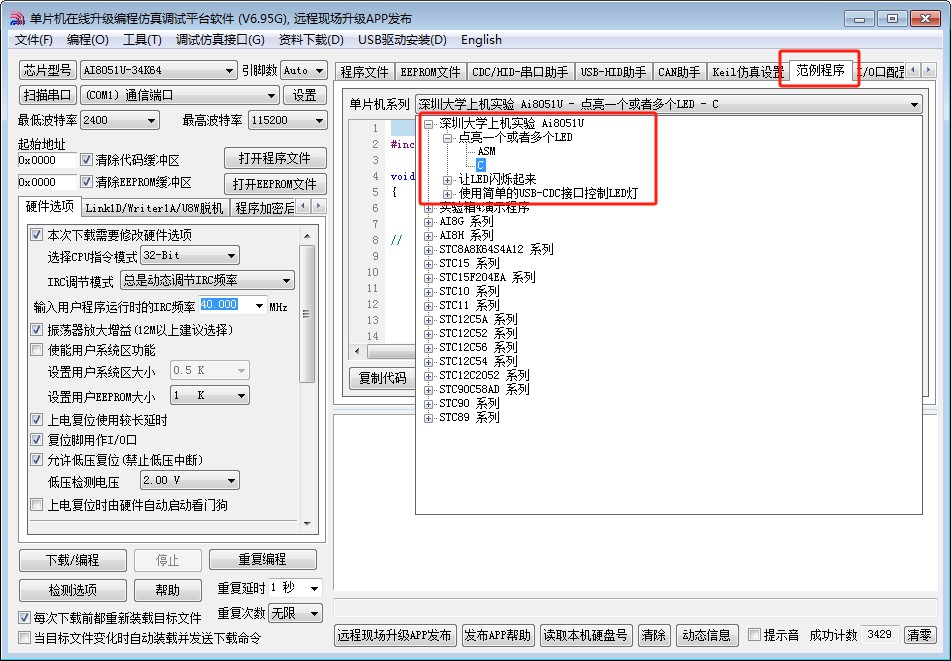951x661 pixels.
Task: Expand the STC15 系列 node
Action: click(428, 264)
